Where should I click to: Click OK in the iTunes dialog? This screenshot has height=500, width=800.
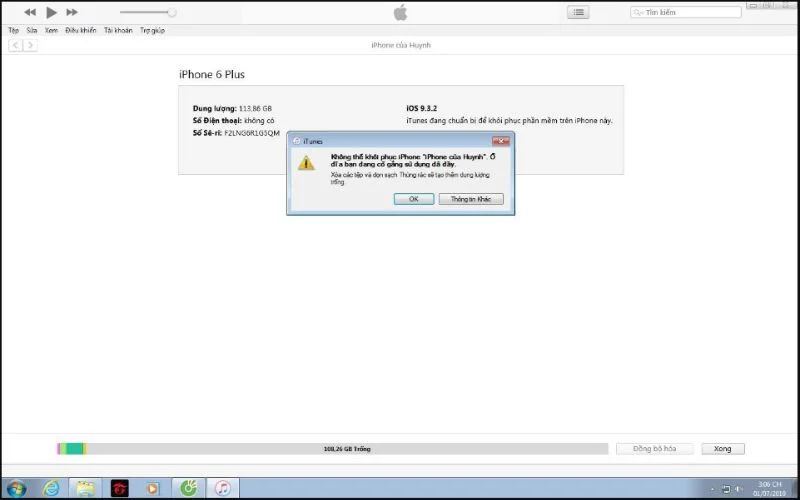[x=414, y=199]
